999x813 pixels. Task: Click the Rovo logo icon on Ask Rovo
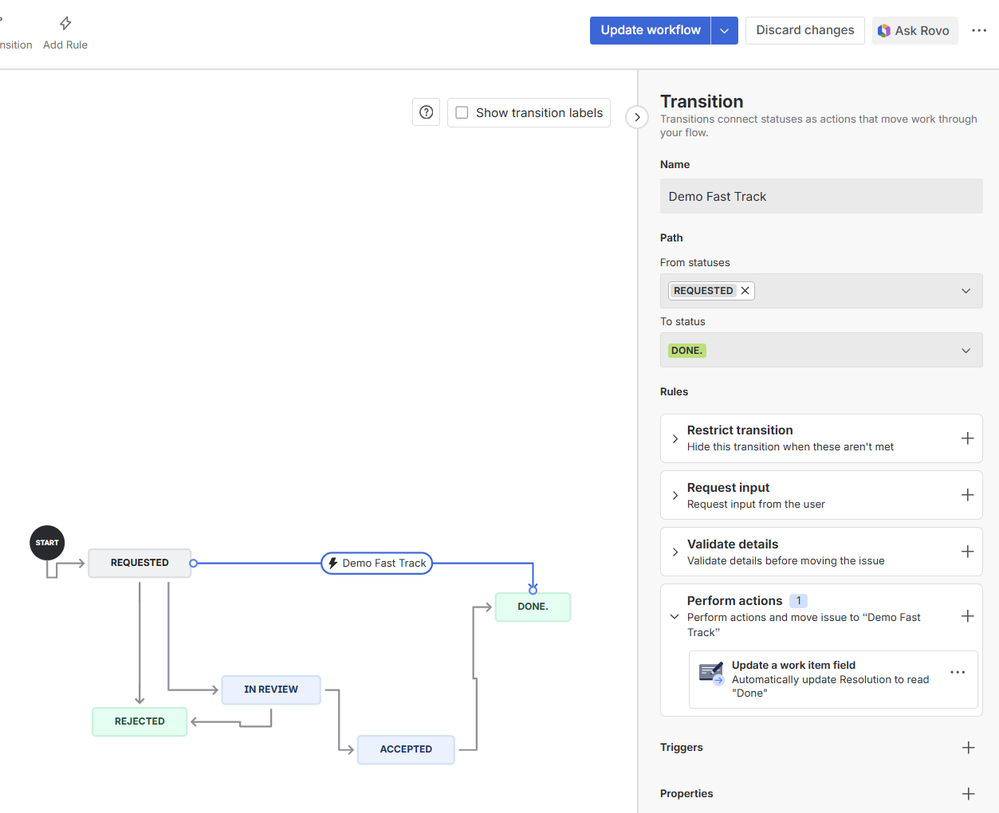coord(885,30)
